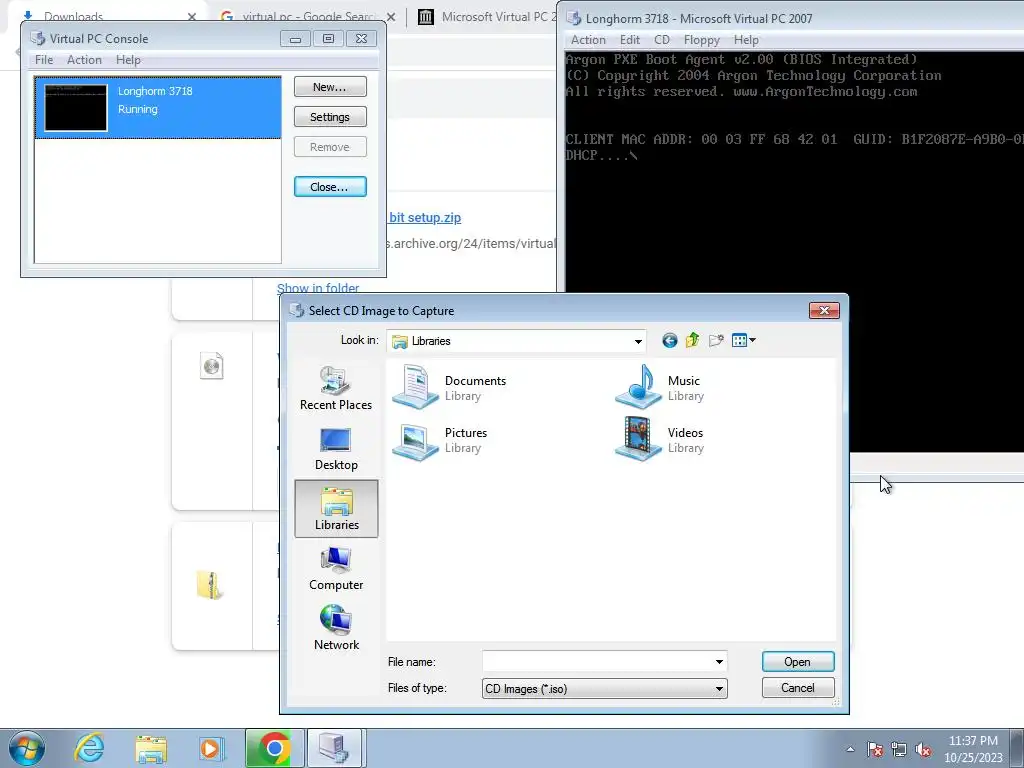The width and height of the screenshot is (1024, 768).
Task: Open Help menu in Virtual PC Console
Action: tap(128, 59)
